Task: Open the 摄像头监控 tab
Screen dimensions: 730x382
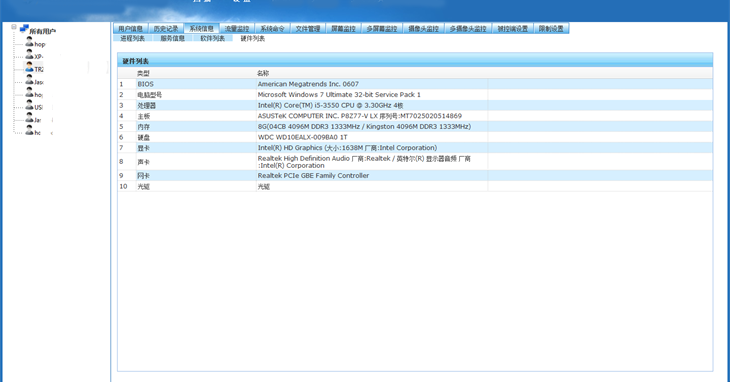Action: [x=423, y=28]
